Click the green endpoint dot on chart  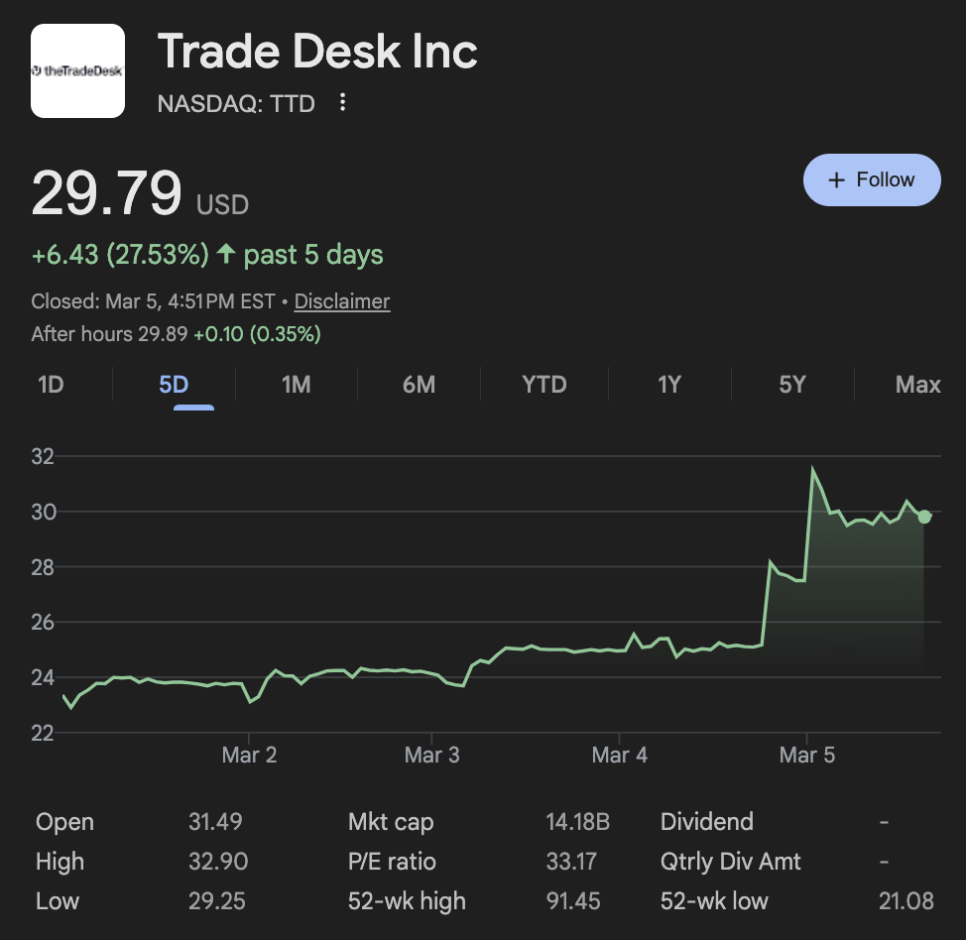pyautogui.click(x=925, y=517)
